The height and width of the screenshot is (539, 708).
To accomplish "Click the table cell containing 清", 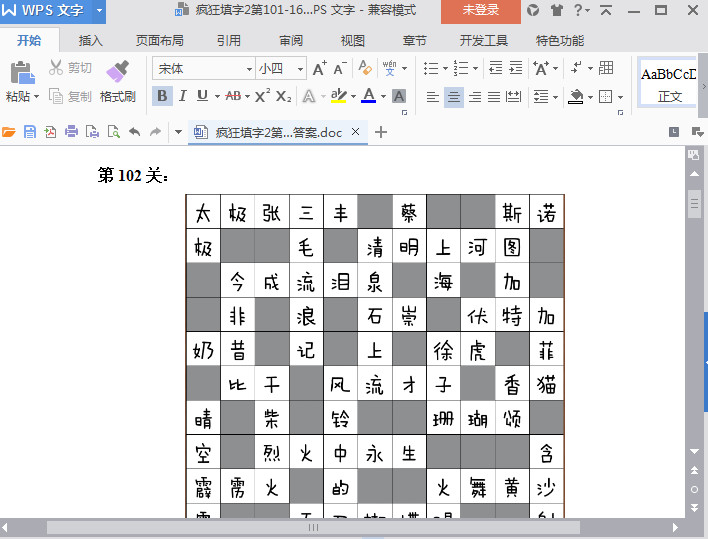I will (375, 246).
